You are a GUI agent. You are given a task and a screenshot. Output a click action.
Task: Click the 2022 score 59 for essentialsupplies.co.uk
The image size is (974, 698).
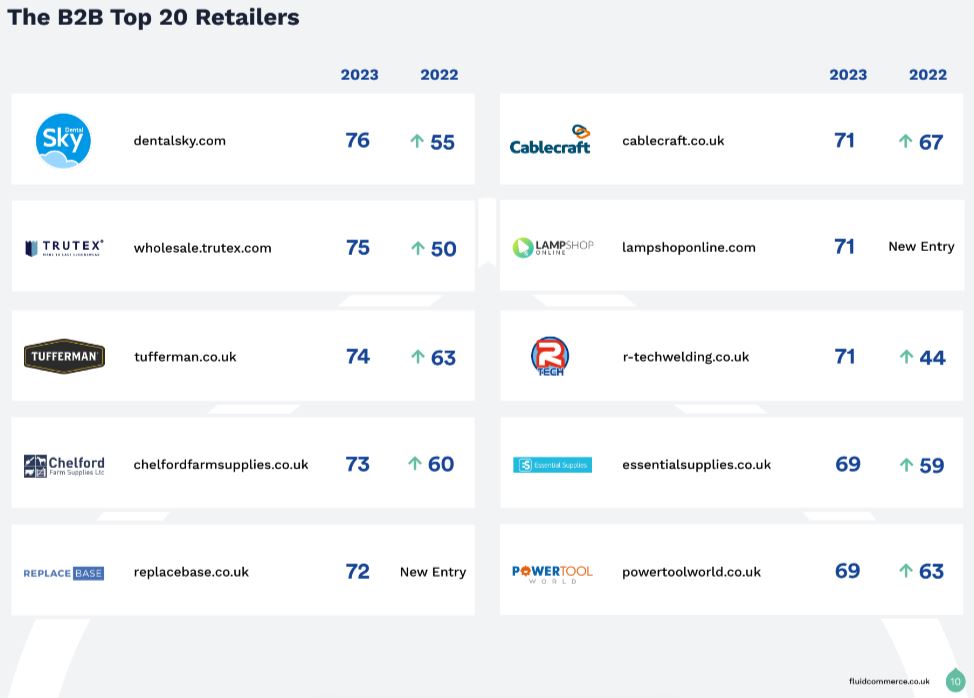pos(932,465)
